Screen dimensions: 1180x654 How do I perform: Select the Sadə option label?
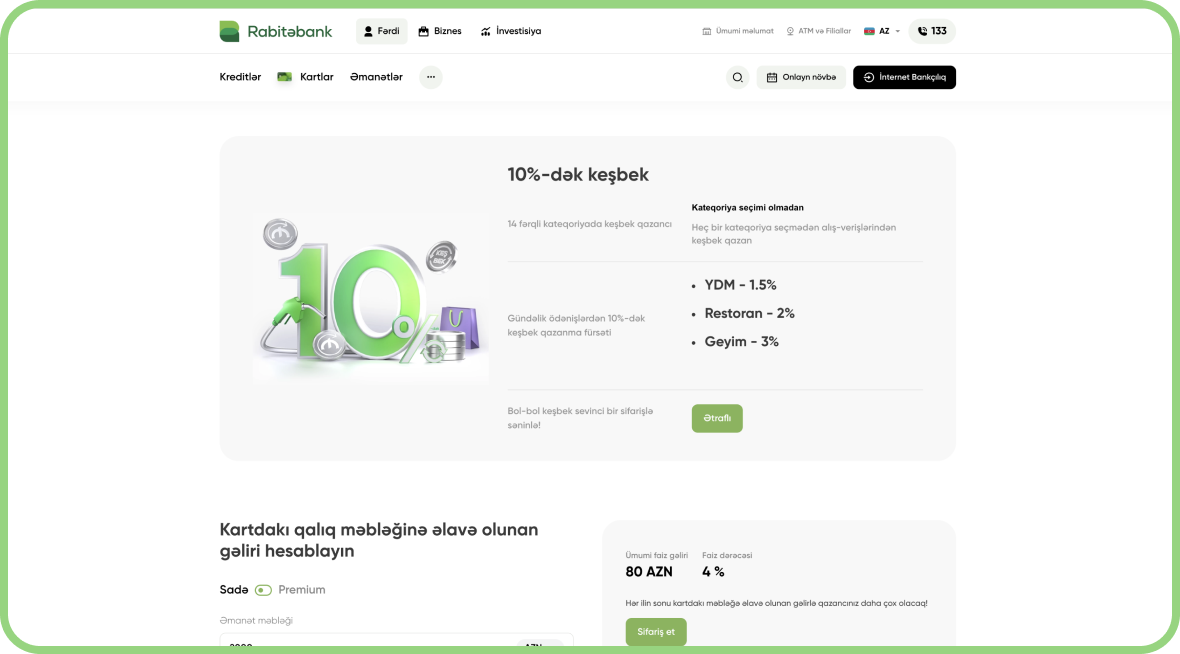coord(233,590)
